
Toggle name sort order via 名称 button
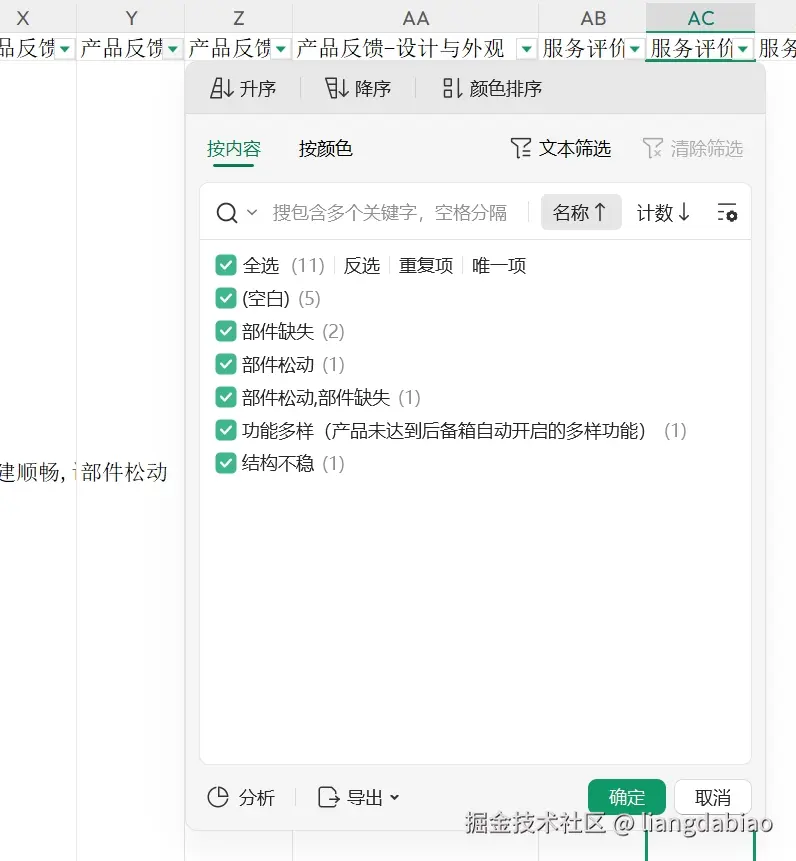point(581,212)
